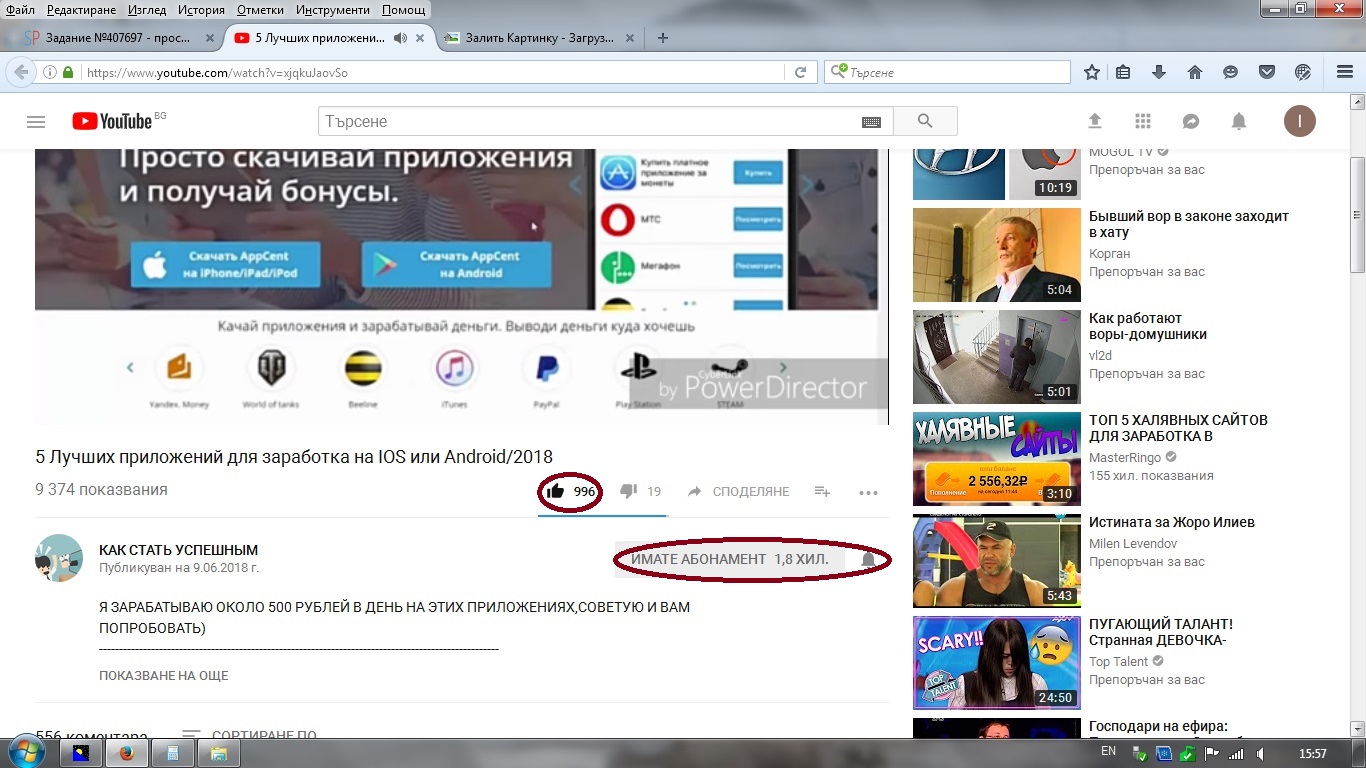The width and height of the screenshot is (1366, 768).
Task: Go to Firefox home page icon
Action: (1194, 72)
